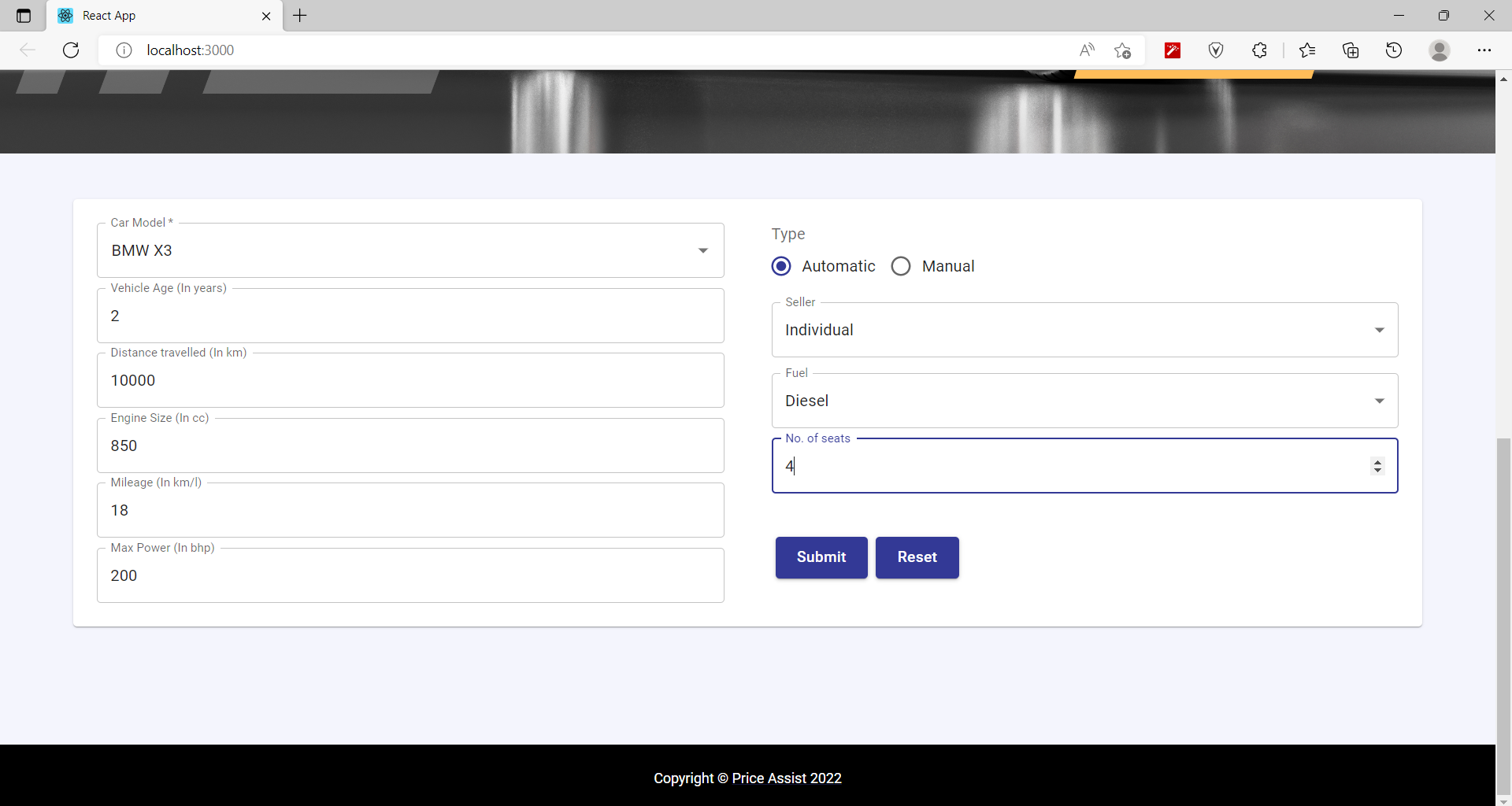Reload the page
The width and height of the screenshot is (1512, 806).
[x=70, y=50]
